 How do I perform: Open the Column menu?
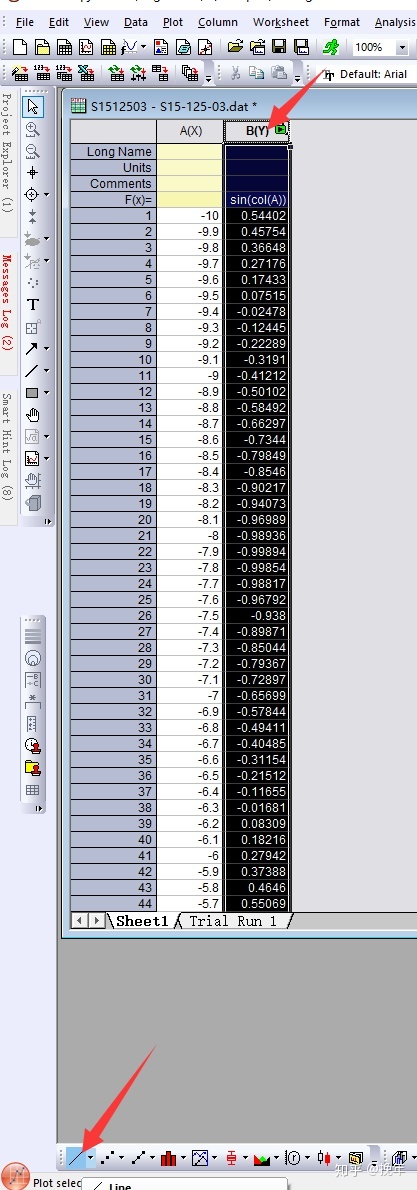pyautogui.click(x=218, y=22)
